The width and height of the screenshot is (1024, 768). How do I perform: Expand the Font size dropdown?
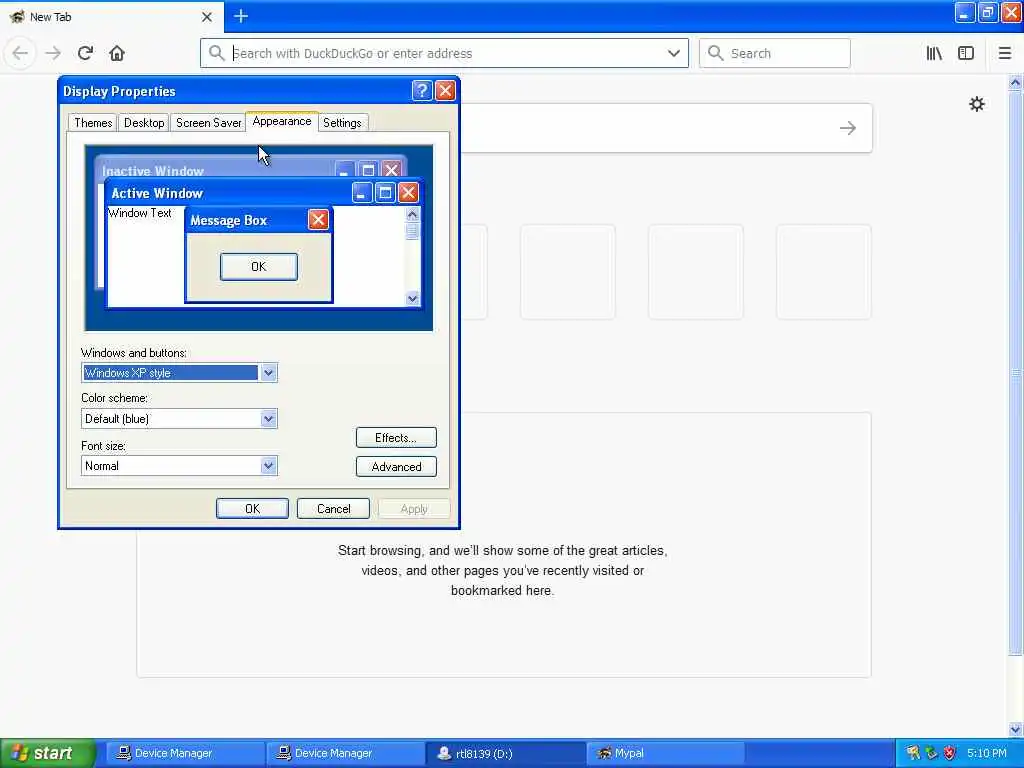pyautogui.click(x=268, y=466)
